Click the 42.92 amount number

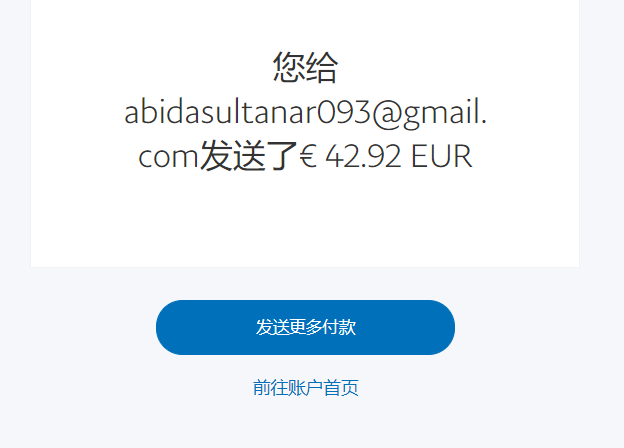pyautogui.click(x=363, y=156)
